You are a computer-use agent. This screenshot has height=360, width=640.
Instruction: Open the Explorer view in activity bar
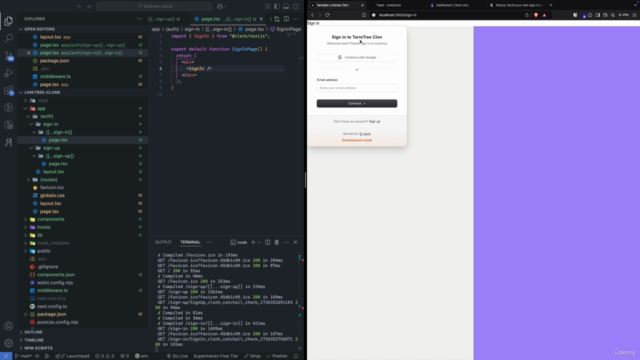click(x=9, y=21)
